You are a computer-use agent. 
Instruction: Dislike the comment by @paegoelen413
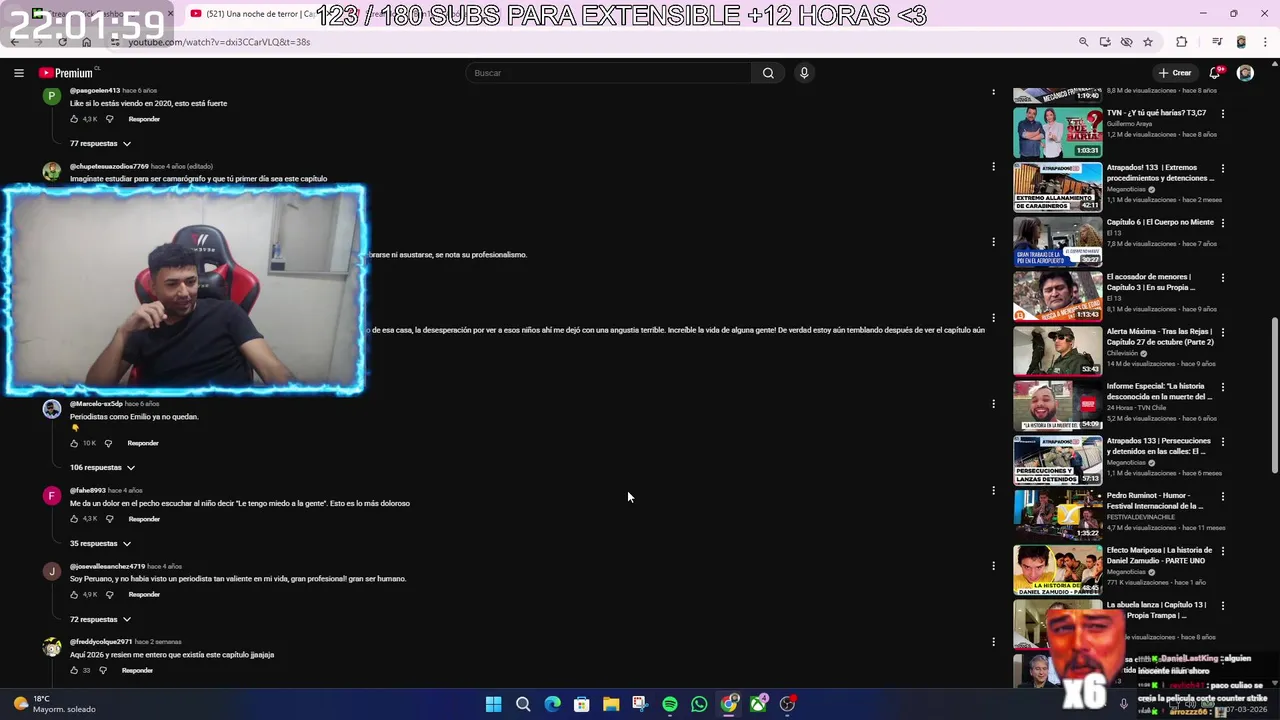coord(110,119)
